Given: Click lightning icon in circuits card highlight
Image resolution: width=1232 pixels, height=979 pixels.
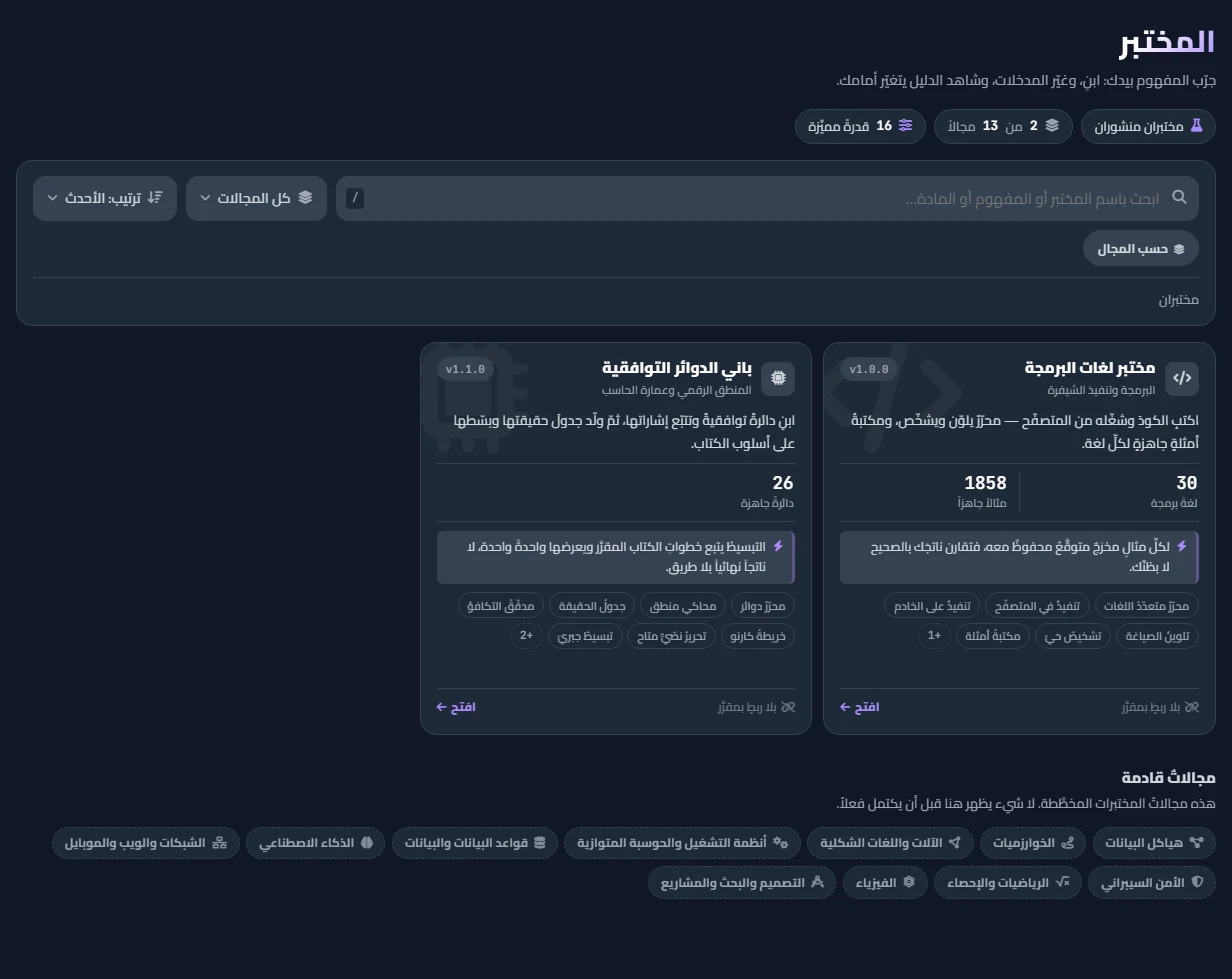Looking at the screenshot, I should point(778,547).
